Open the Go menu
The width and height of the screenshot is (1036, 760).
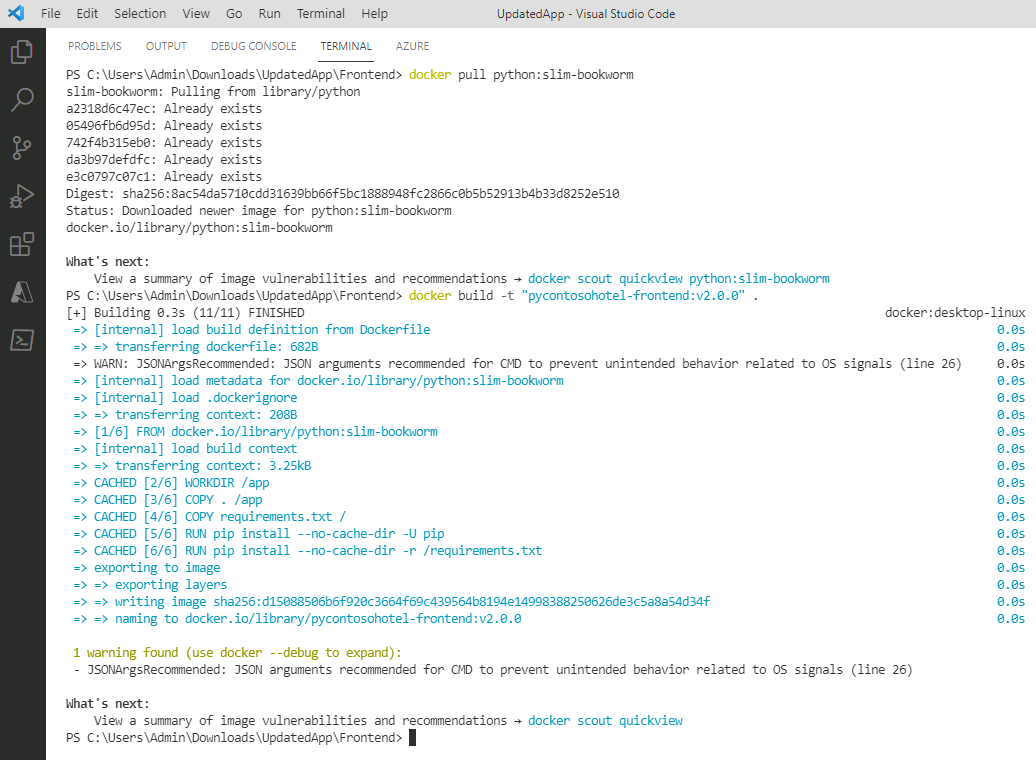coord(234,13)
